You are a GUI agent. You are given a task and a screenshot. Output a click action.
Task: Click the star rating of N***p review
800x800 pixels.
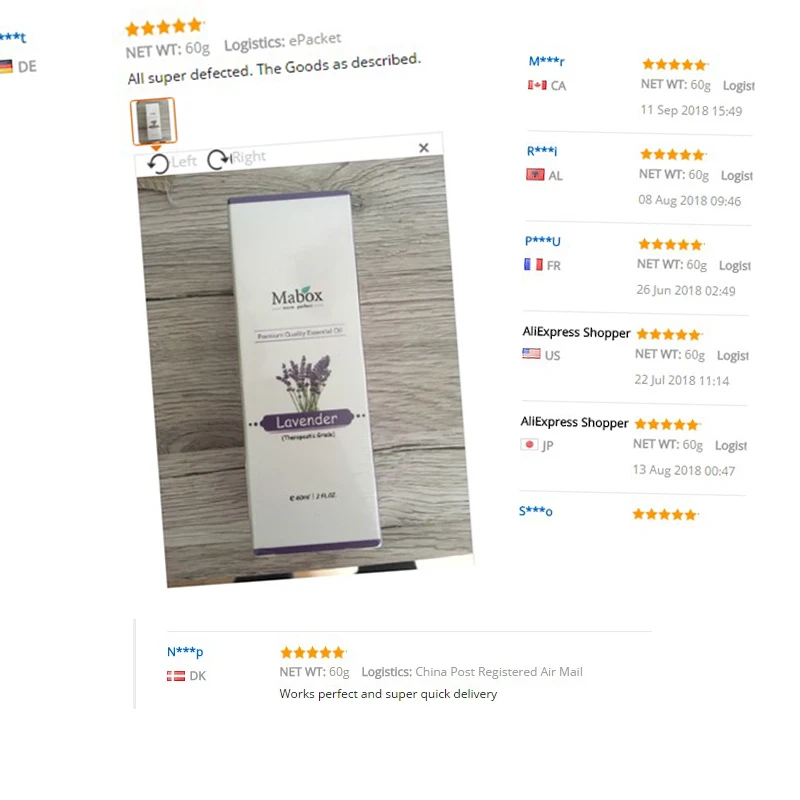(313, 652)
